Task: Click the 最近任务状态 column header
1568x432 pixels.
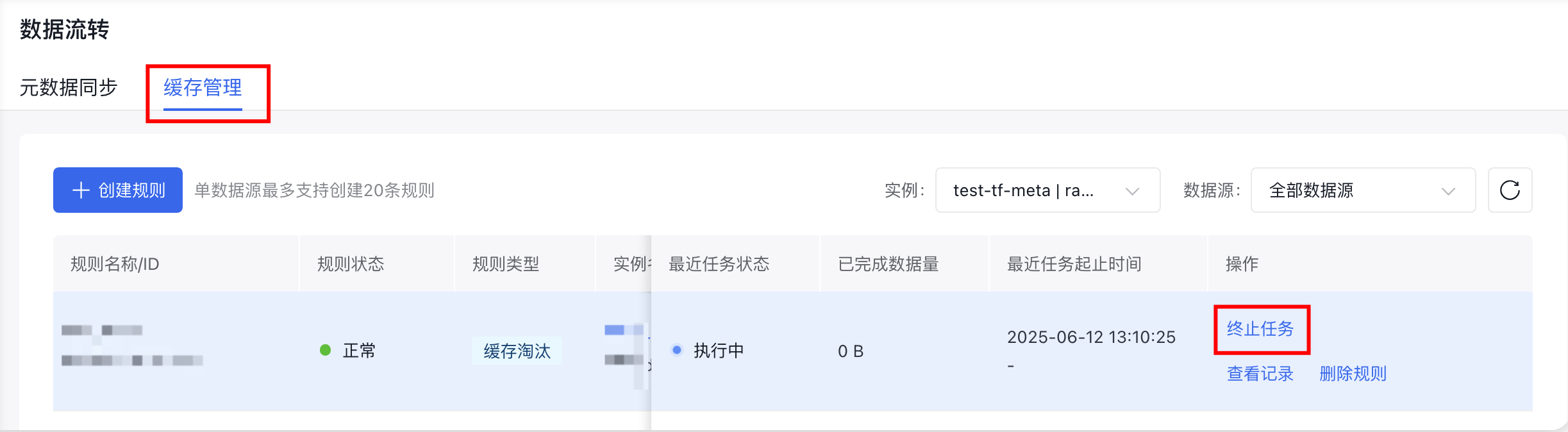Action: pos(719,264)
